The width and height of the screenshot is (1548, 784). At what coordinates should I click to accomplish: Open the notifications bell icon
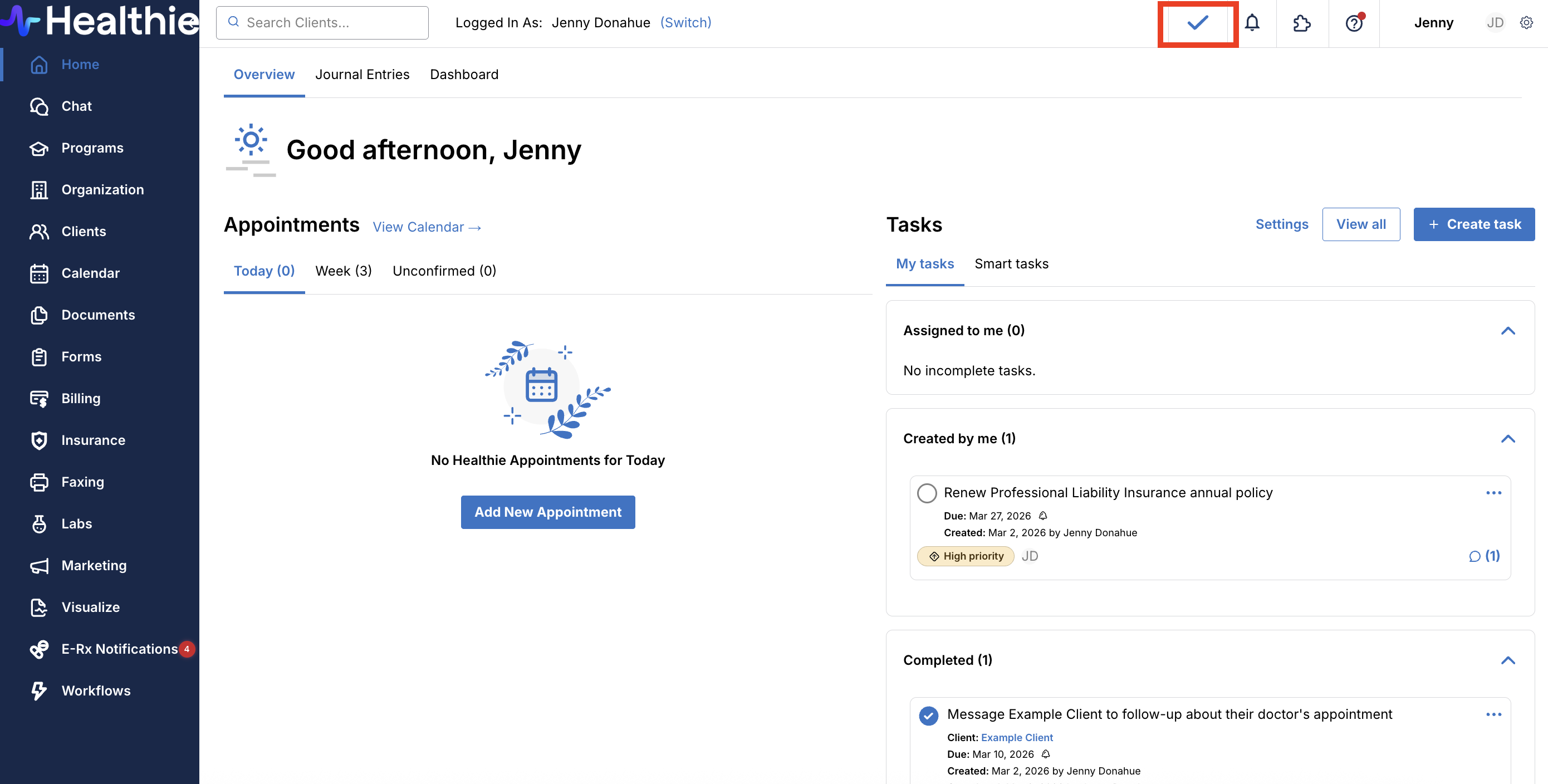[1252, 23]
